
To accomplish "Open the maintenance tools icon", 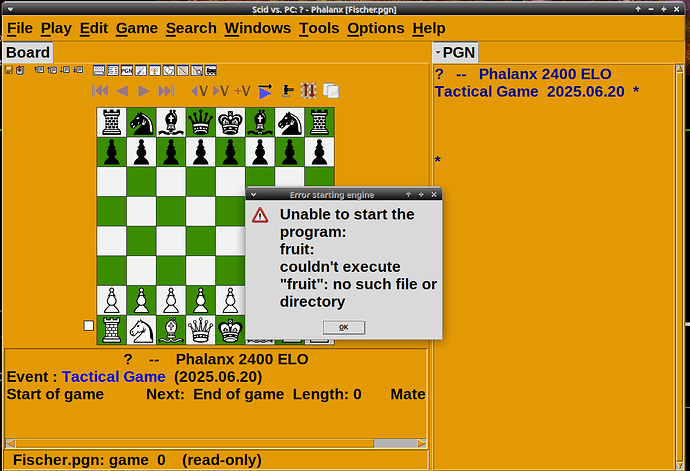I will pos(141,70).
